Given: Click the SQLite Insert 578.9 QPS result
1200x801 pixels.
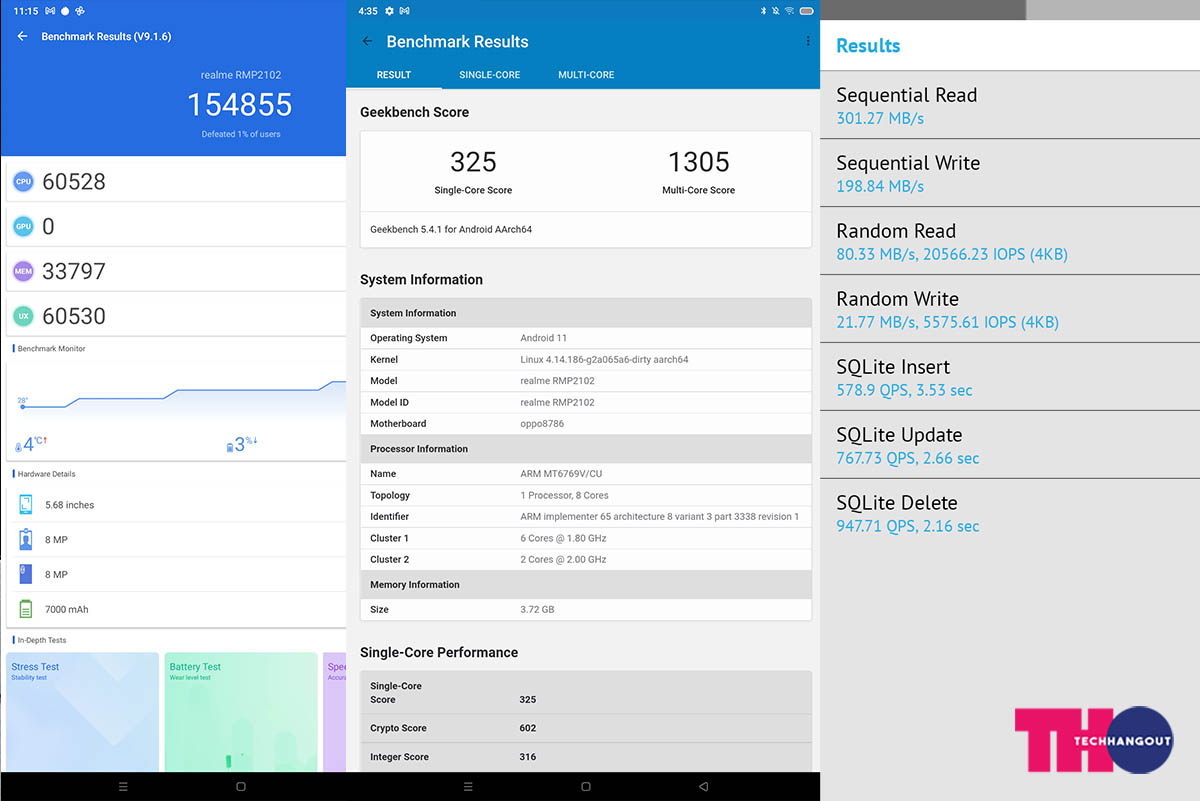Looking at the screenshot, I should [x=1010, y=377].
